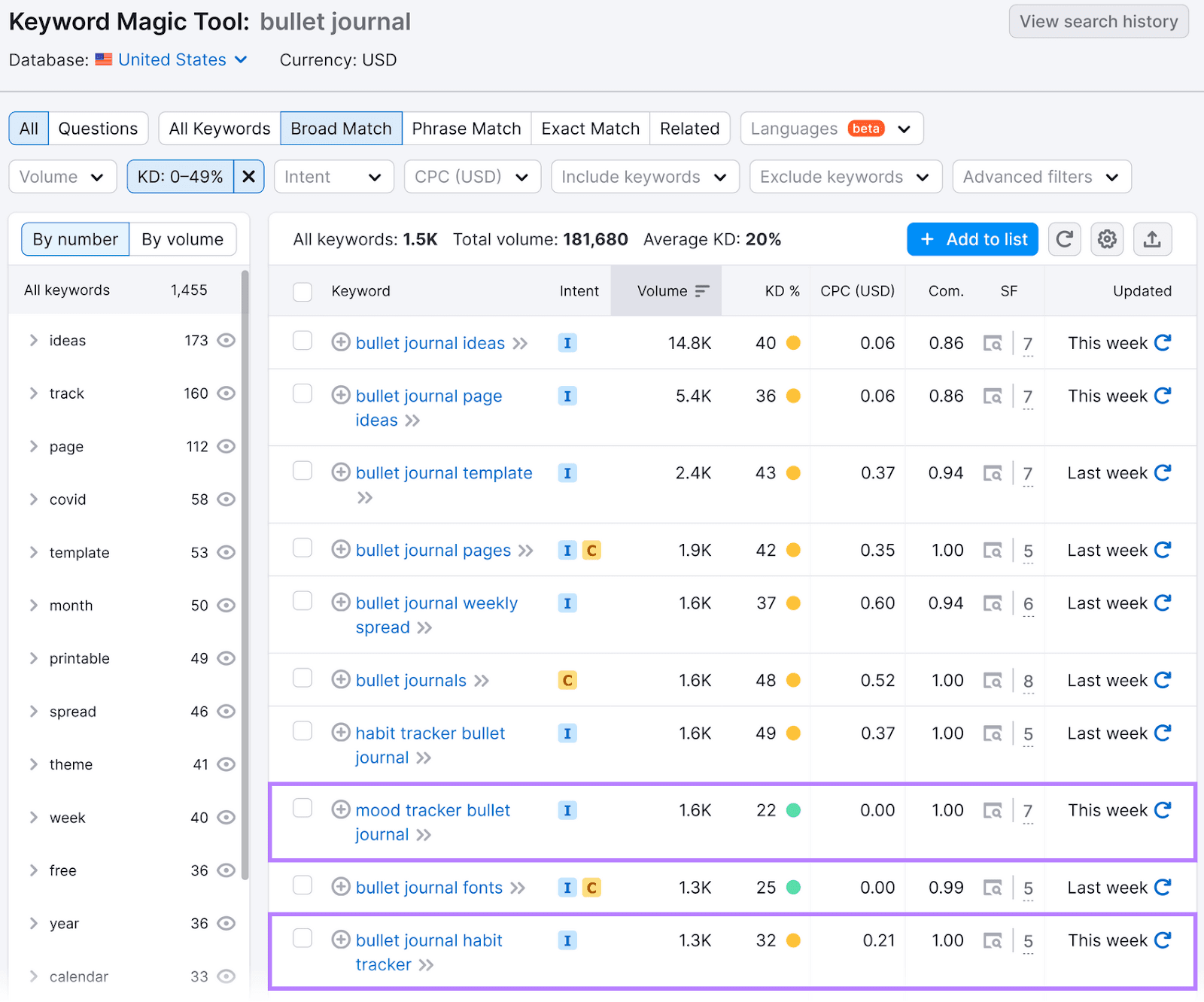The width and height of the screenshot is (1204, 1002).
Task: Open the SERP snapshot icon for bullet journal ideas
Action: coord(993,343)
